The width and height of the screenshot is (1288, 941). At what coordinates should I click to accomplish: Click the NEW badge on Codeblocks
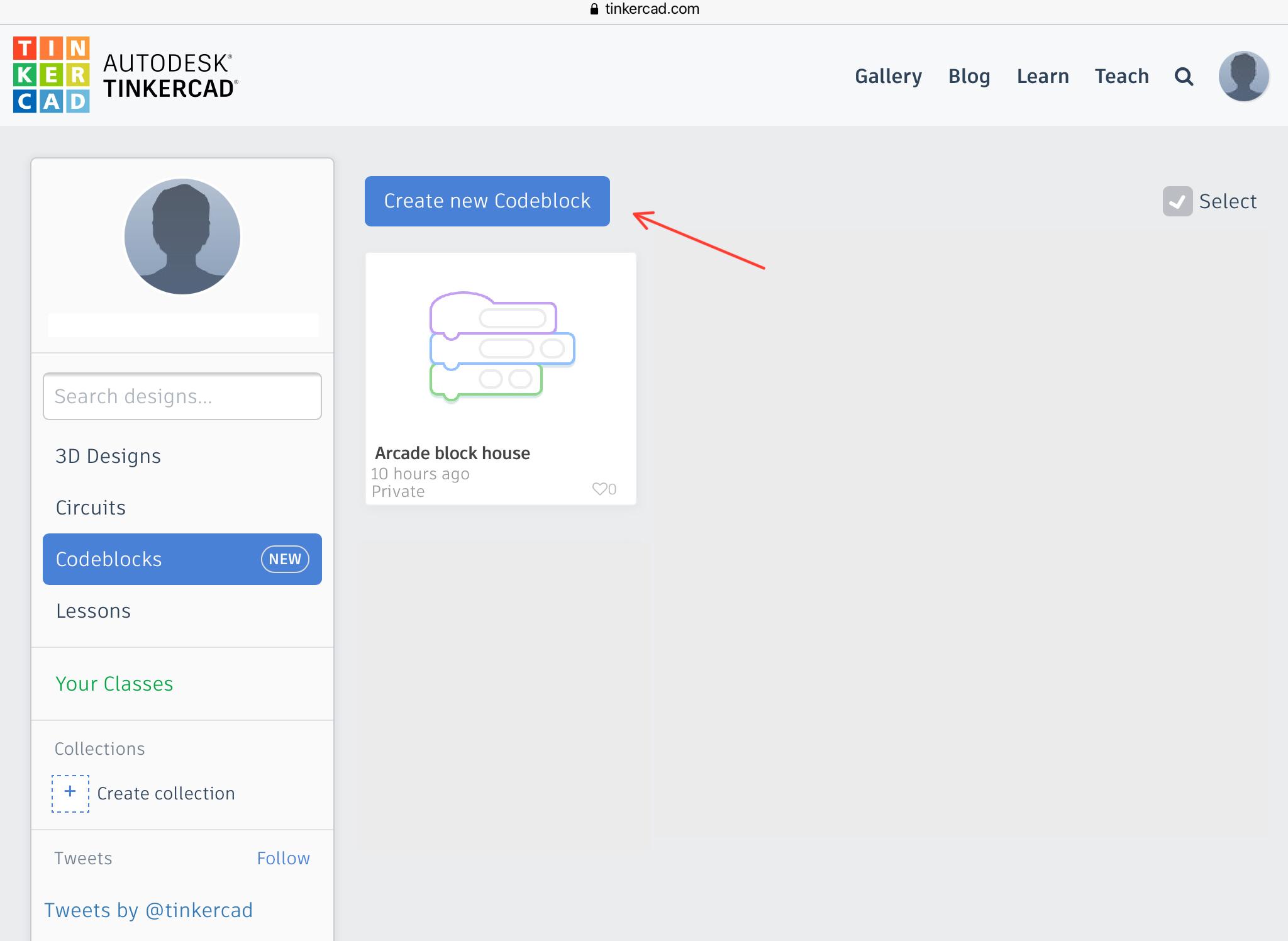click(285, 559)
